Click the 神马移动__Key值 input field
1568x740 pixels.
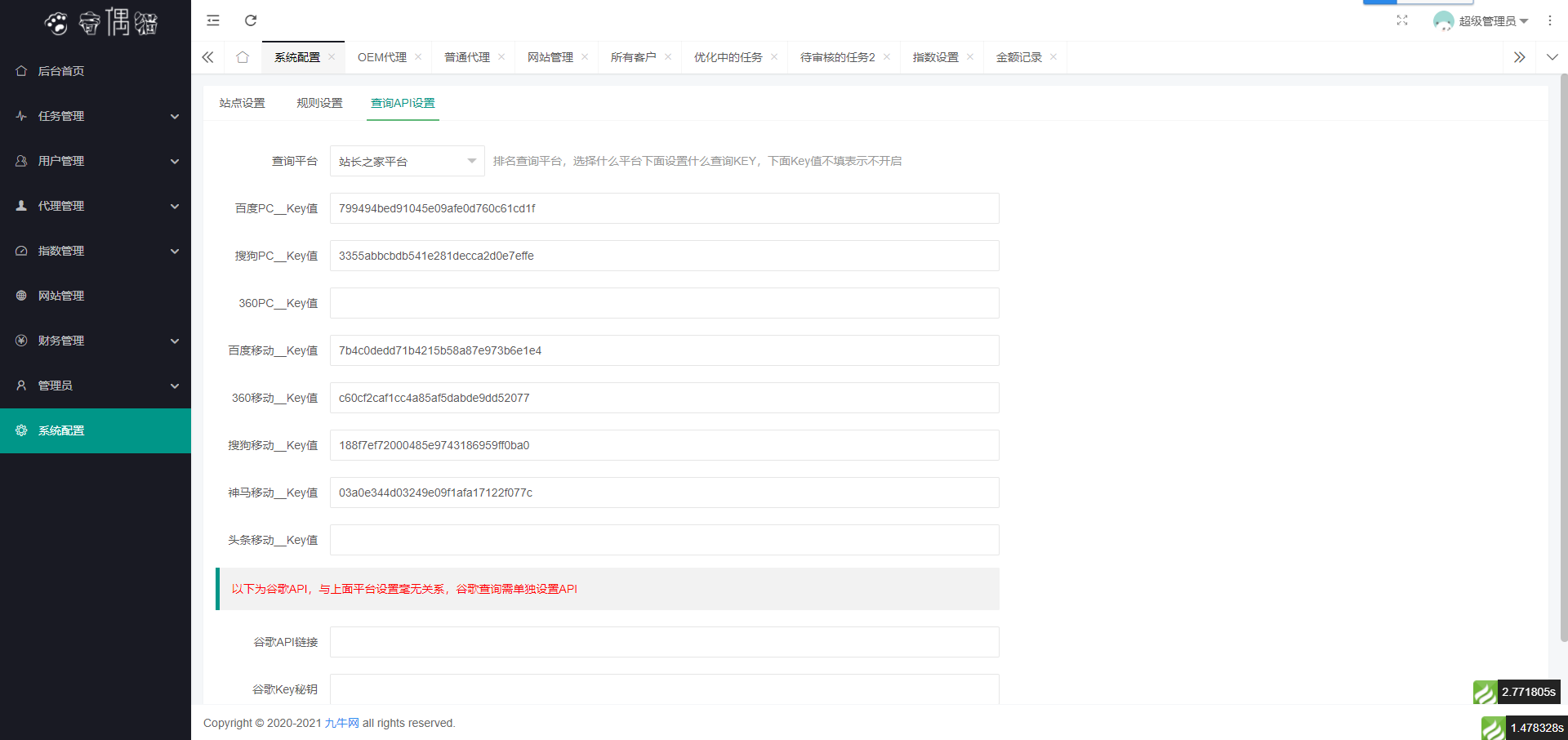tap(665, 493)
